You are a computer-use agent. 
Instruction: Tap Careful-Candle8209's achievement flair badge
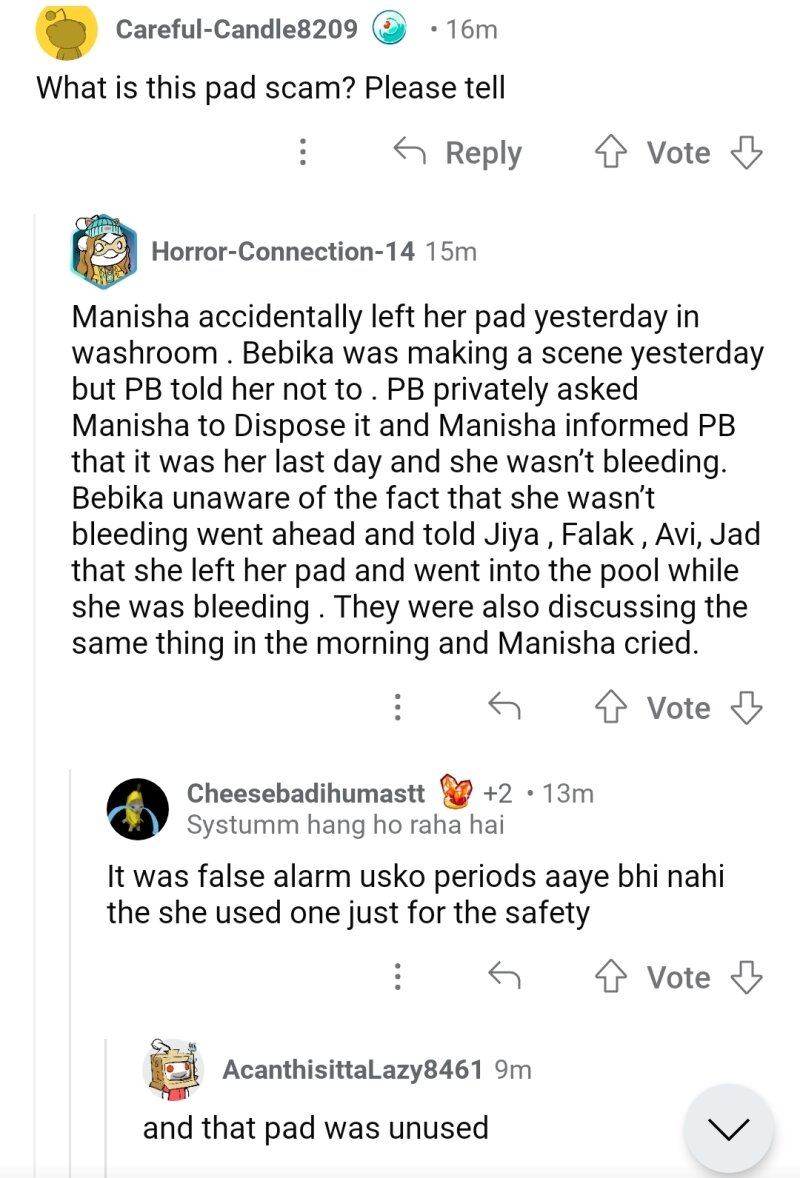390,30
